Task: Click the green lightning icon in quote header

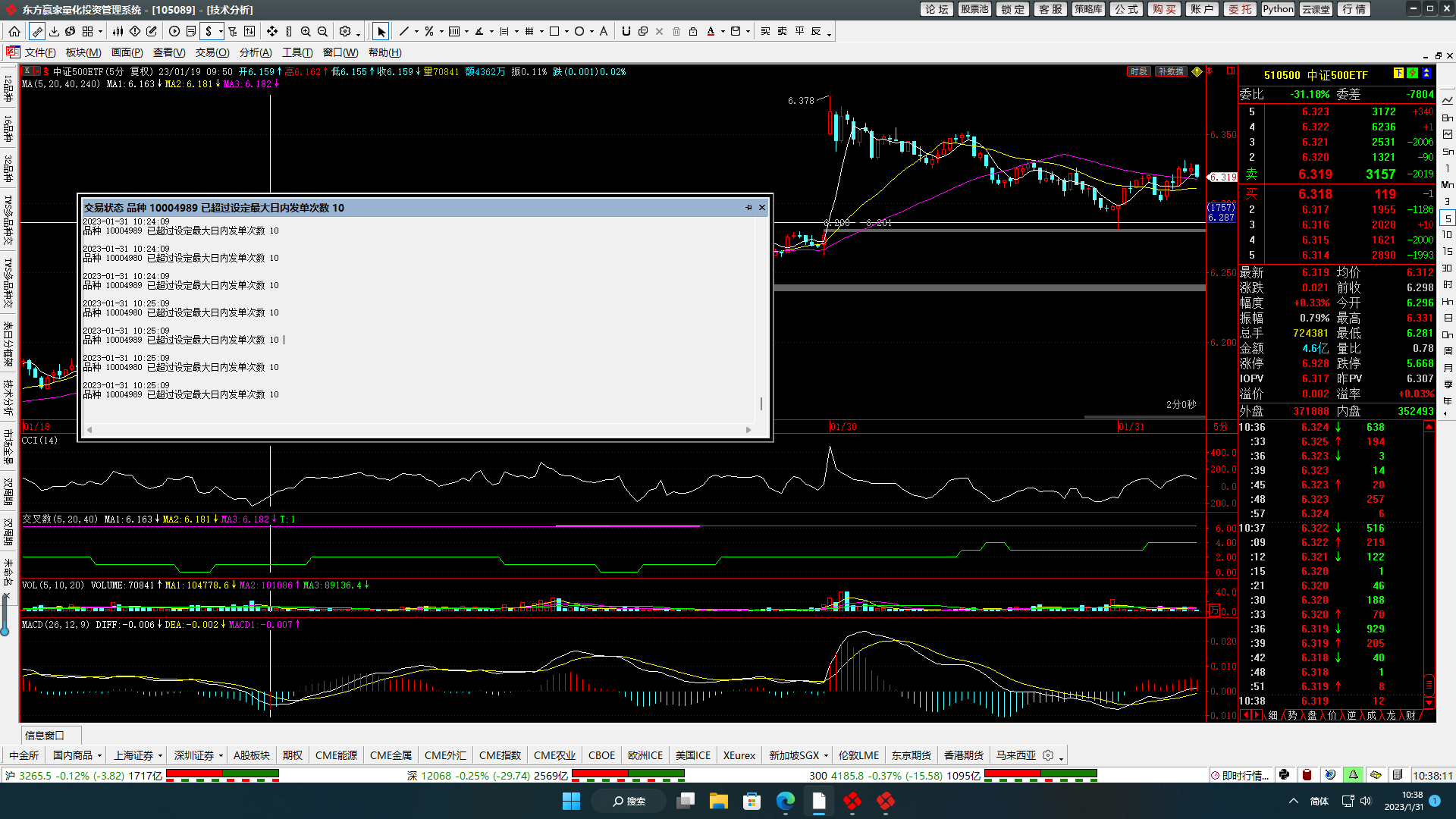Action: click(1412, 73)
